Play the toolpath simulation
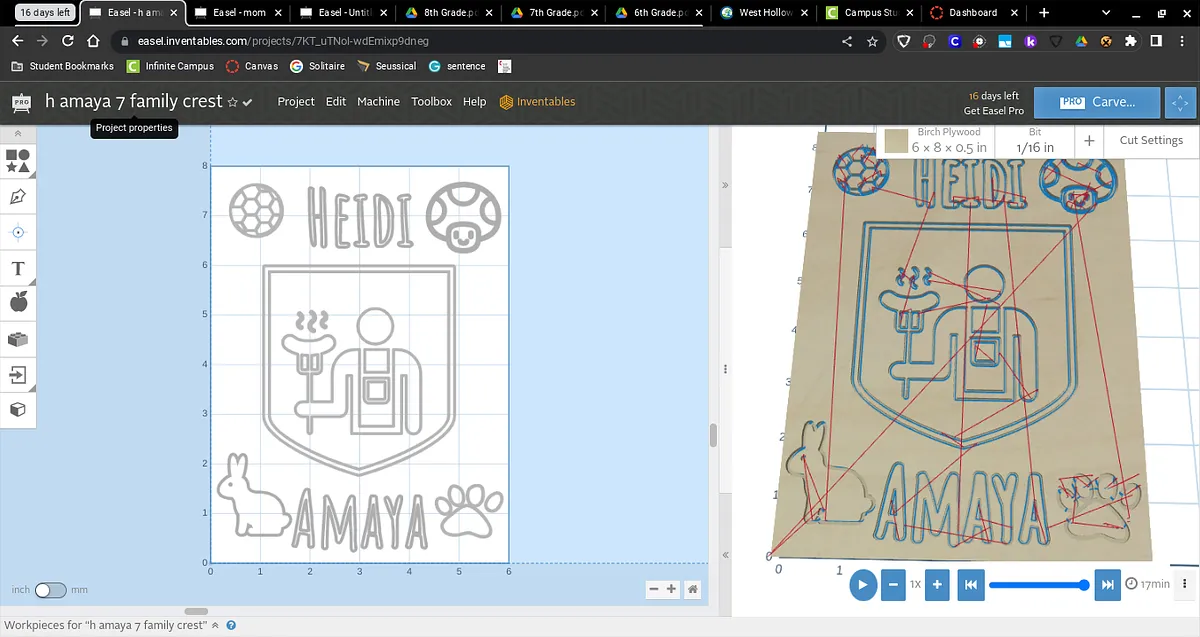1200x637 pixels. pos(862,584)
